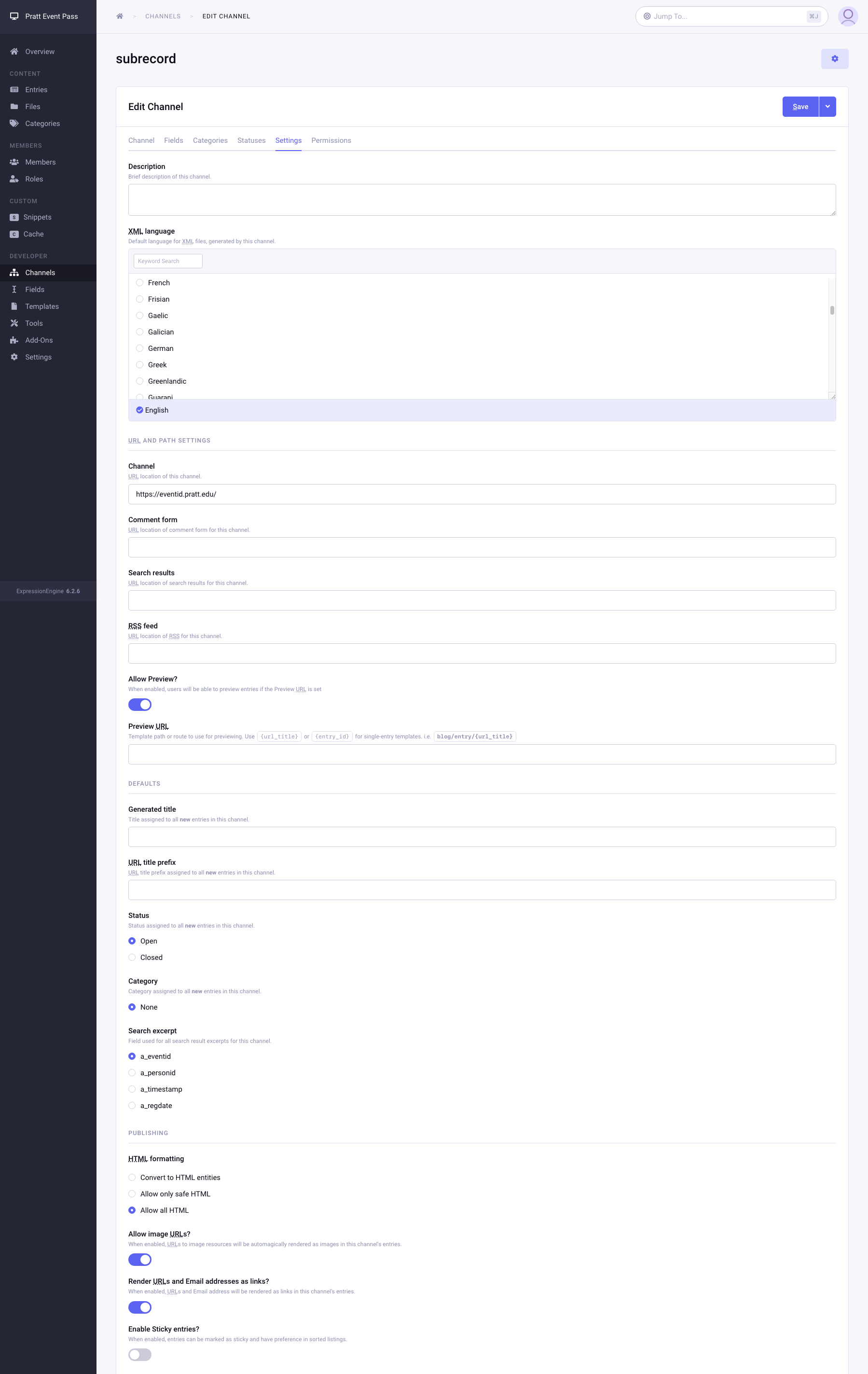Choose German as XML language
868x1374 pixels.
point(140,348)
